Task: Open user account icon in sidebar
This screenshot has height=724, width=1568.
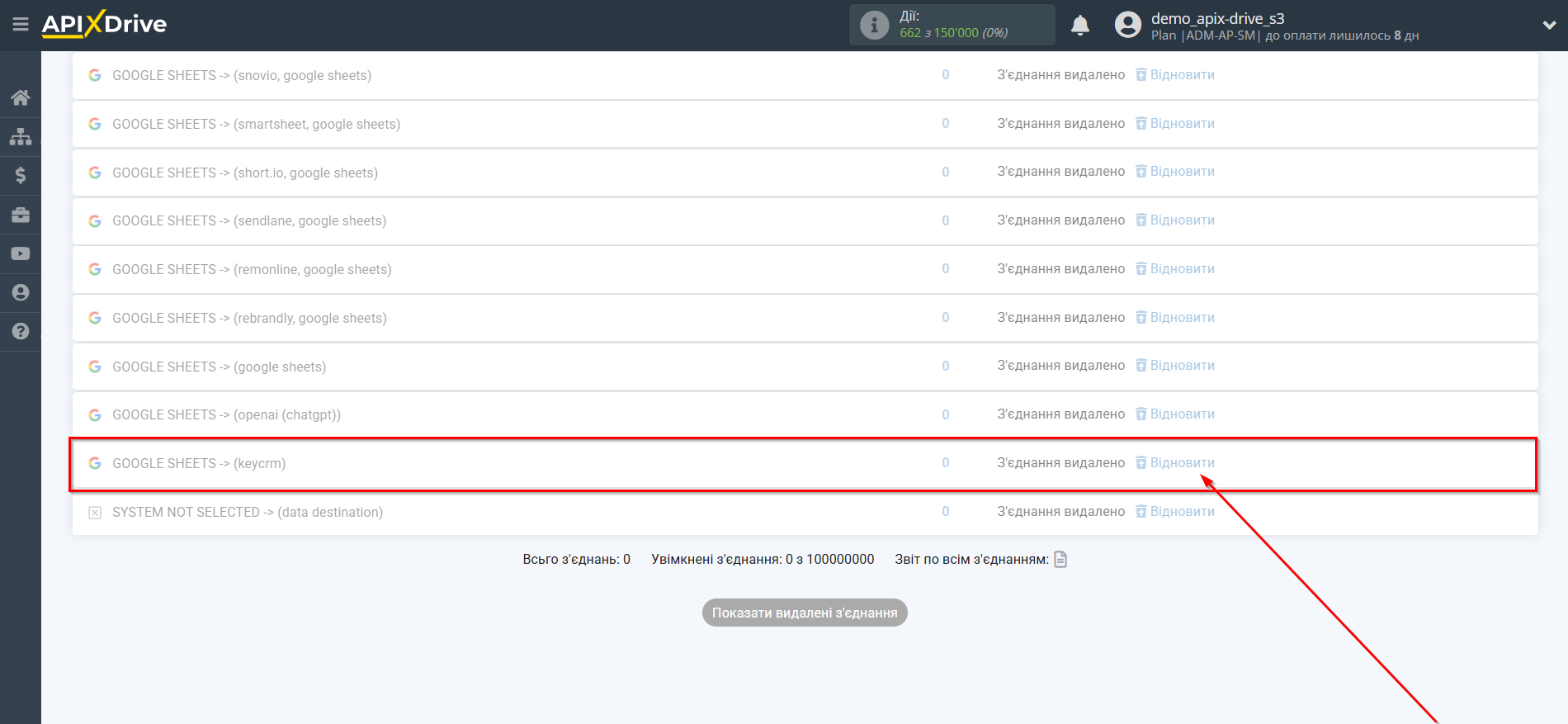Action: point(21,292)
